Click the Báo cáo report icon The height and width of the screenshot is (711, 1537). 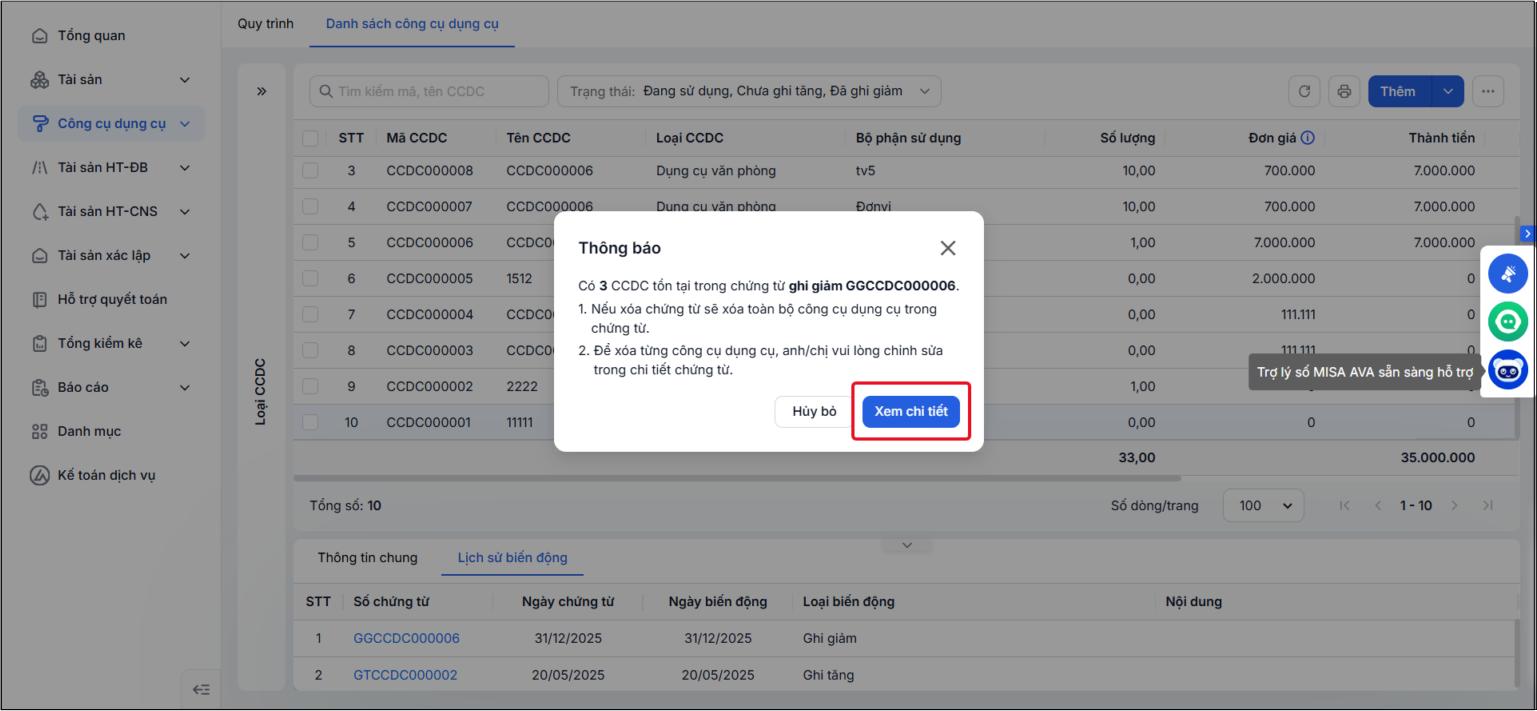[40, 388]
